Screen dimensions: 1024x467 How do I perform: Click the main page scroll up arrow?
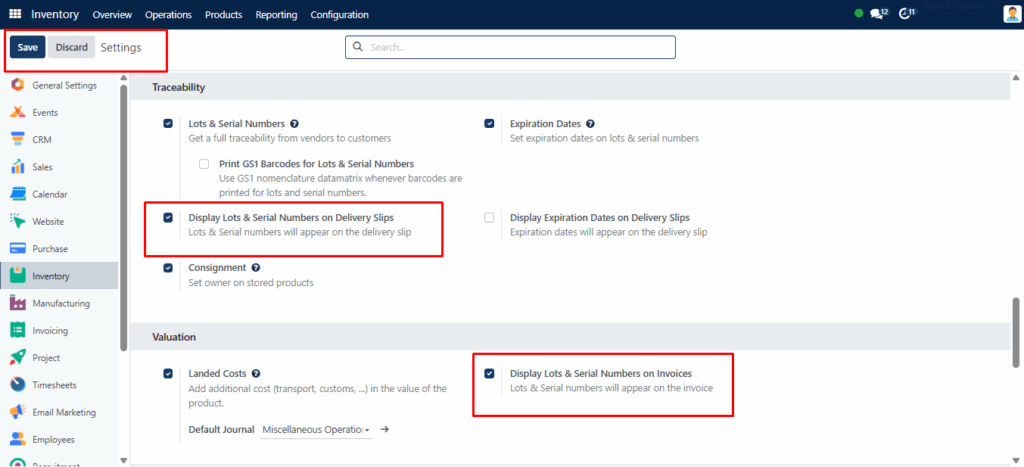[1016, 77]
